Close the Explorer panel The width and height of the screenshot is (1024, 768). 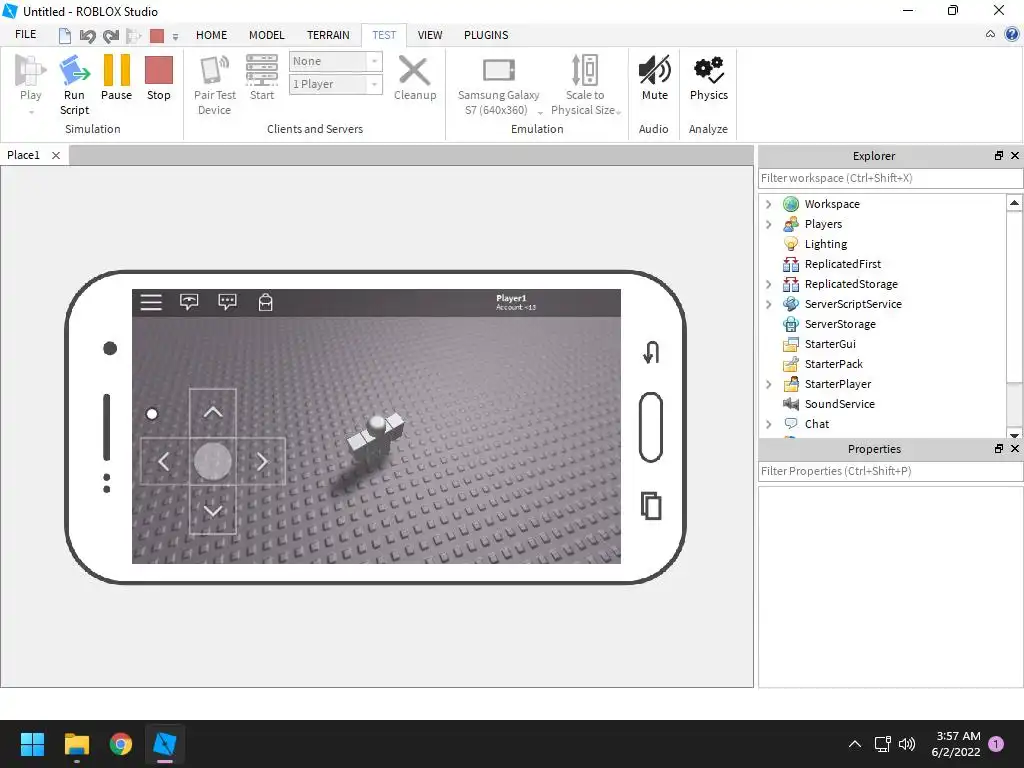1015,155
